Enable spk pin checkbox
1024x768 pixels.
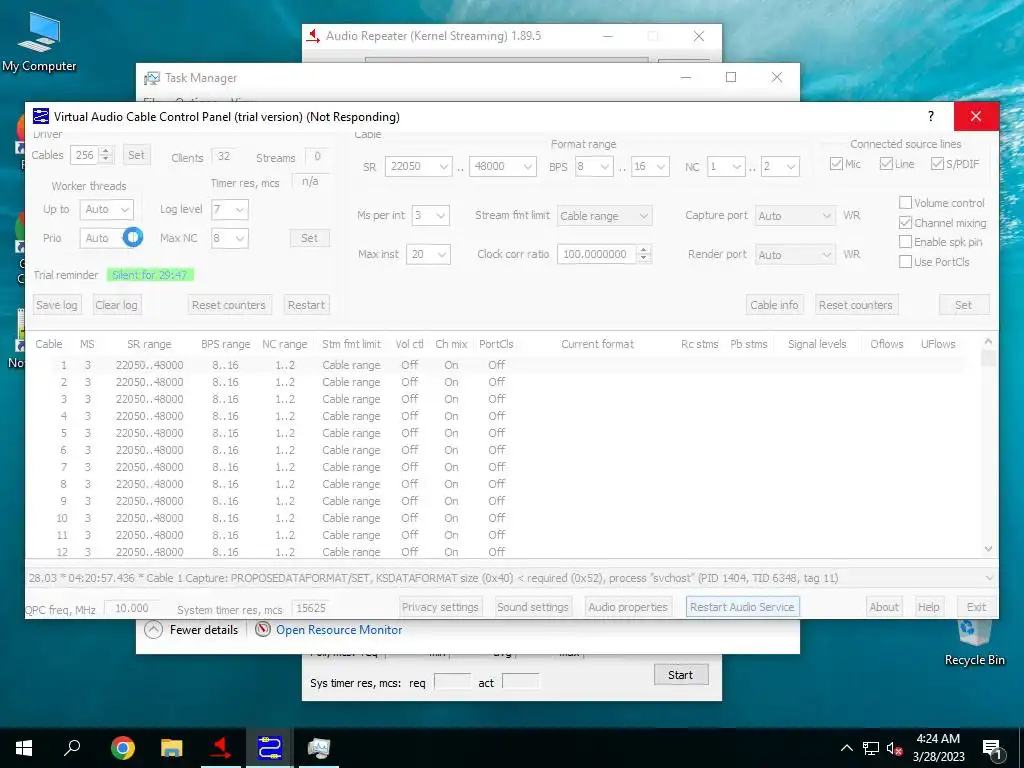905,242
